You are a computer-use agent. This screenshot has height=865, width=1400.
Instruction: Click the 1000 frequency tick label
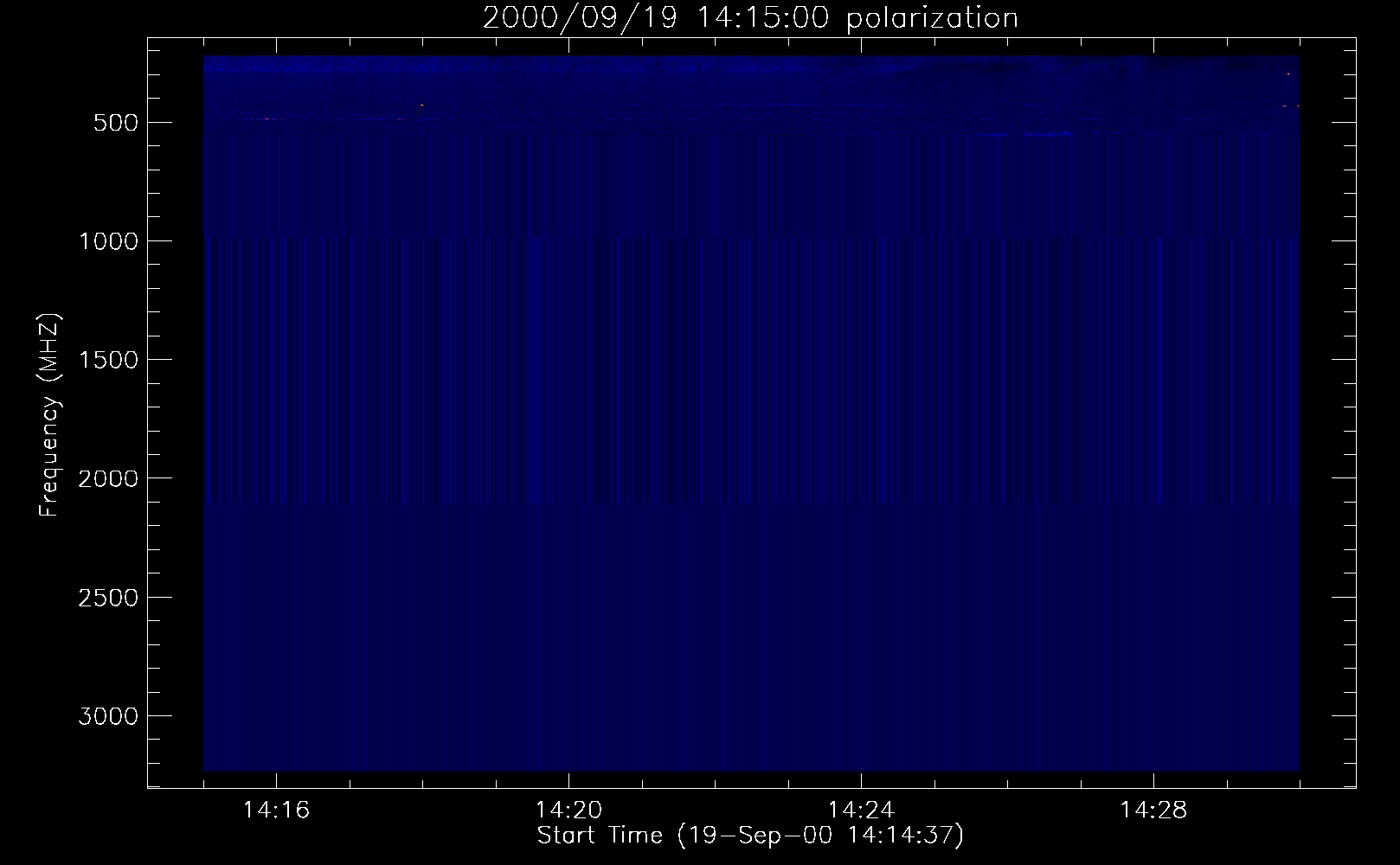[109, 241]
